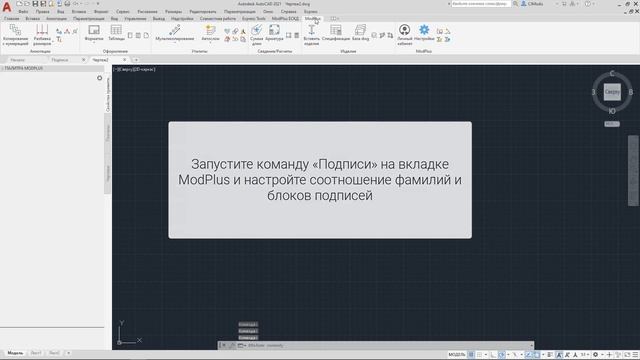Open the Автослои tool
640x360 pixels.
coord(210,33)
